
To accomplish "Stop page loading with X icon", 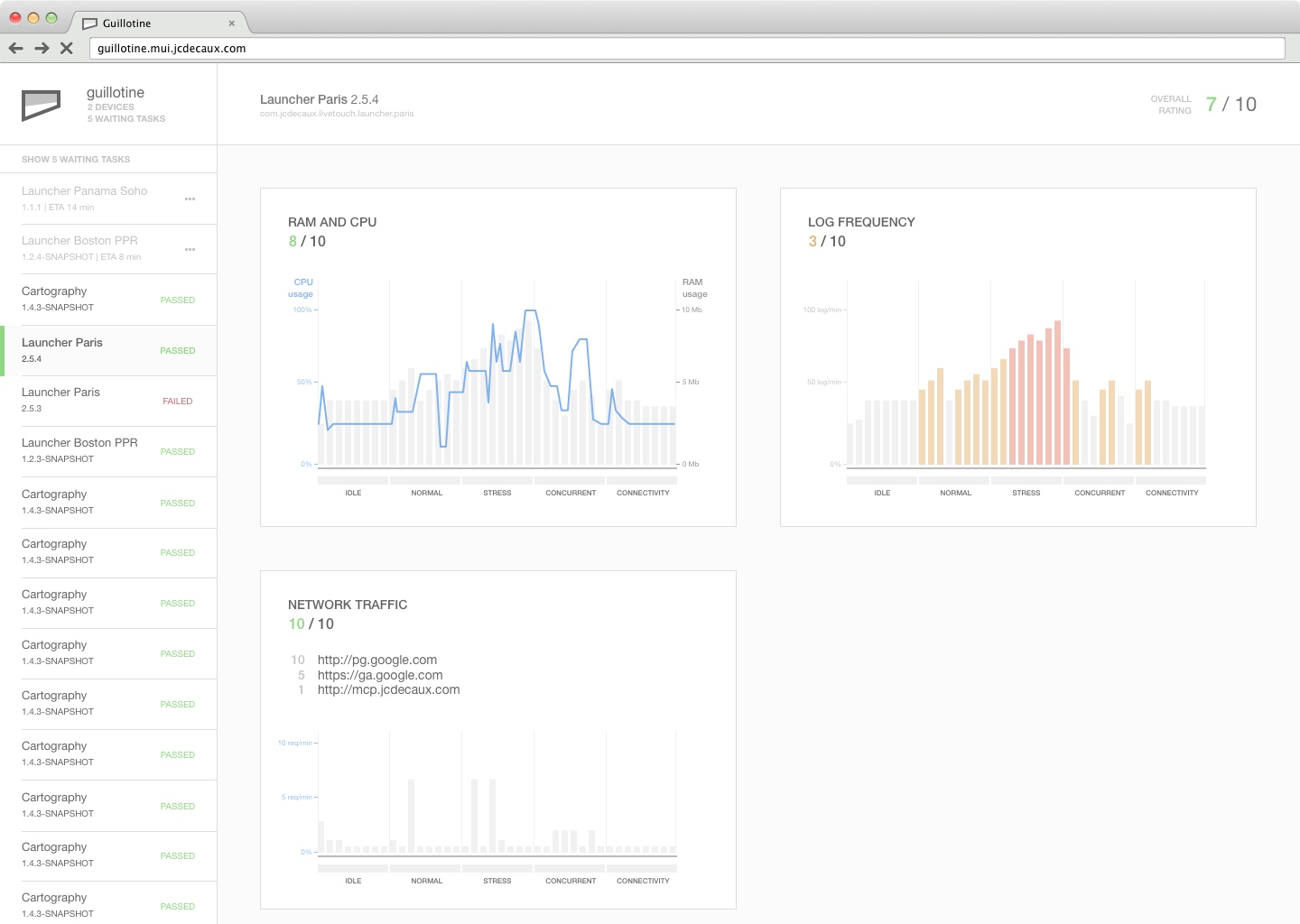I will click(67, 49).
